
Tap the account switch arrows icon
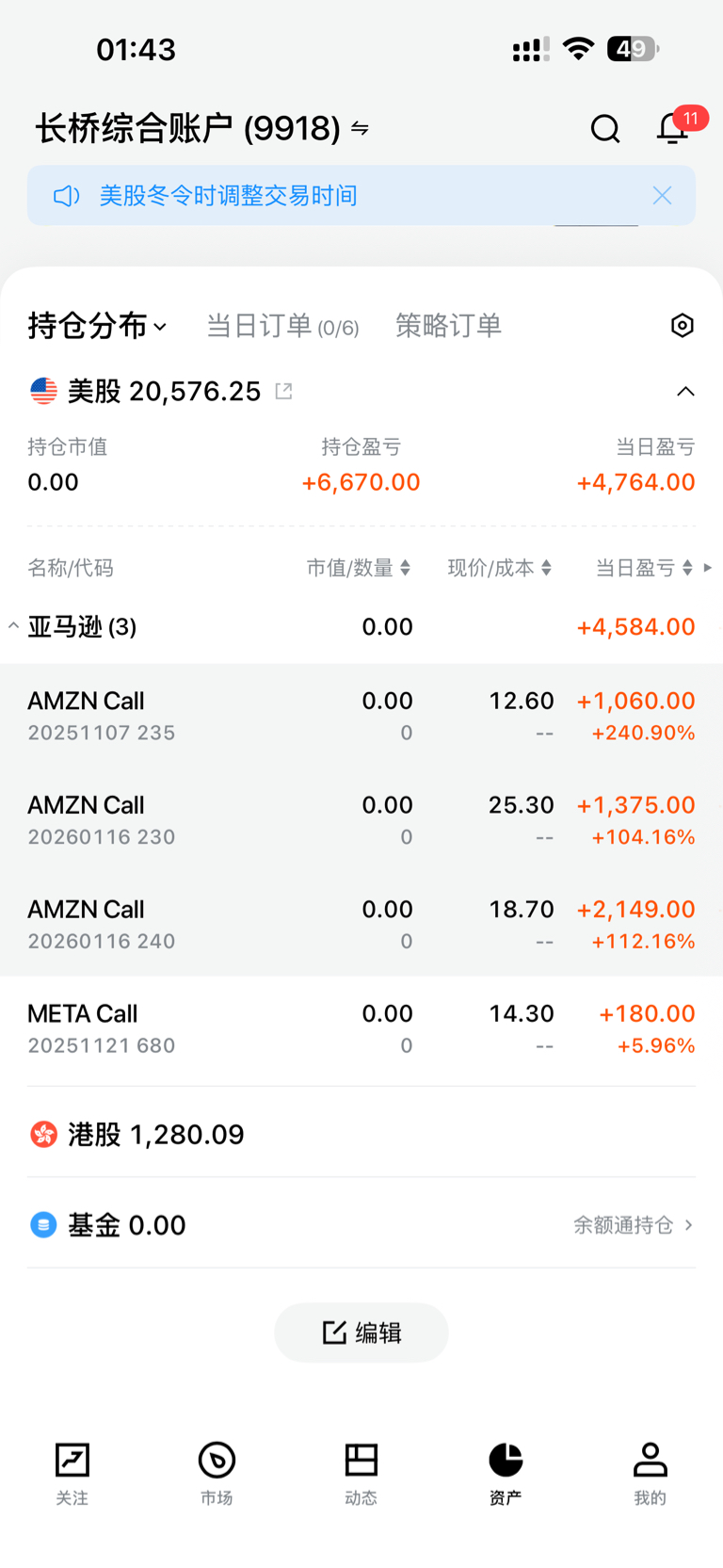coord(360,128)
